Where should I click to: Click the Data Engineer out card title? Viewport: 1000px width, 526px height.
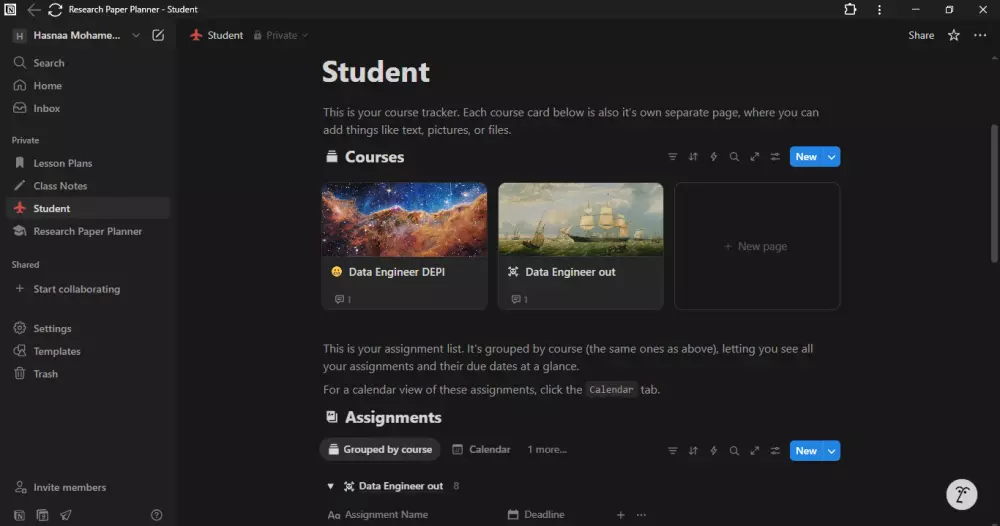pos(570,272)
